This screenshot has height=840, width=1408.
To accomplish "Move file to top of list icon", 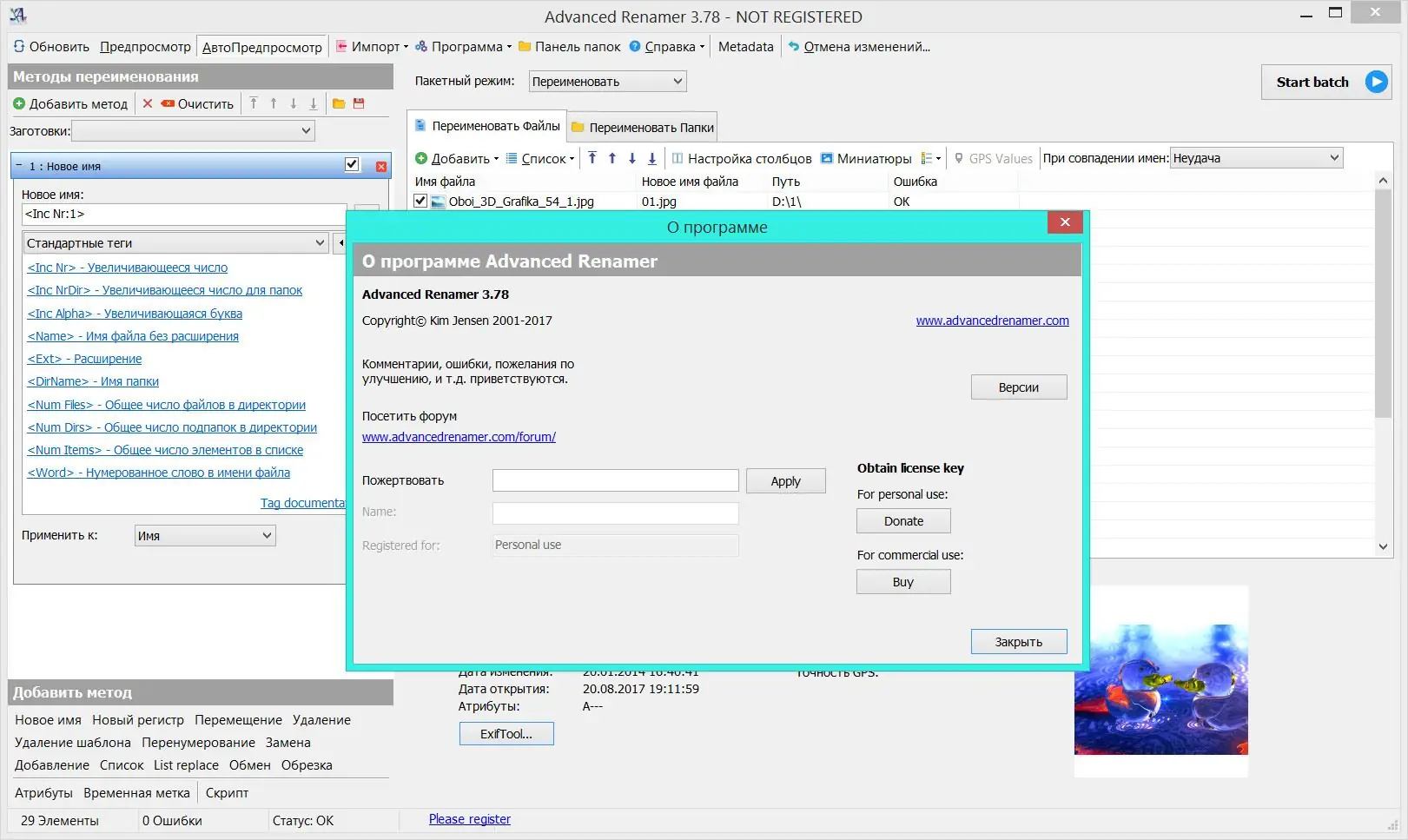I will [592, 158].
